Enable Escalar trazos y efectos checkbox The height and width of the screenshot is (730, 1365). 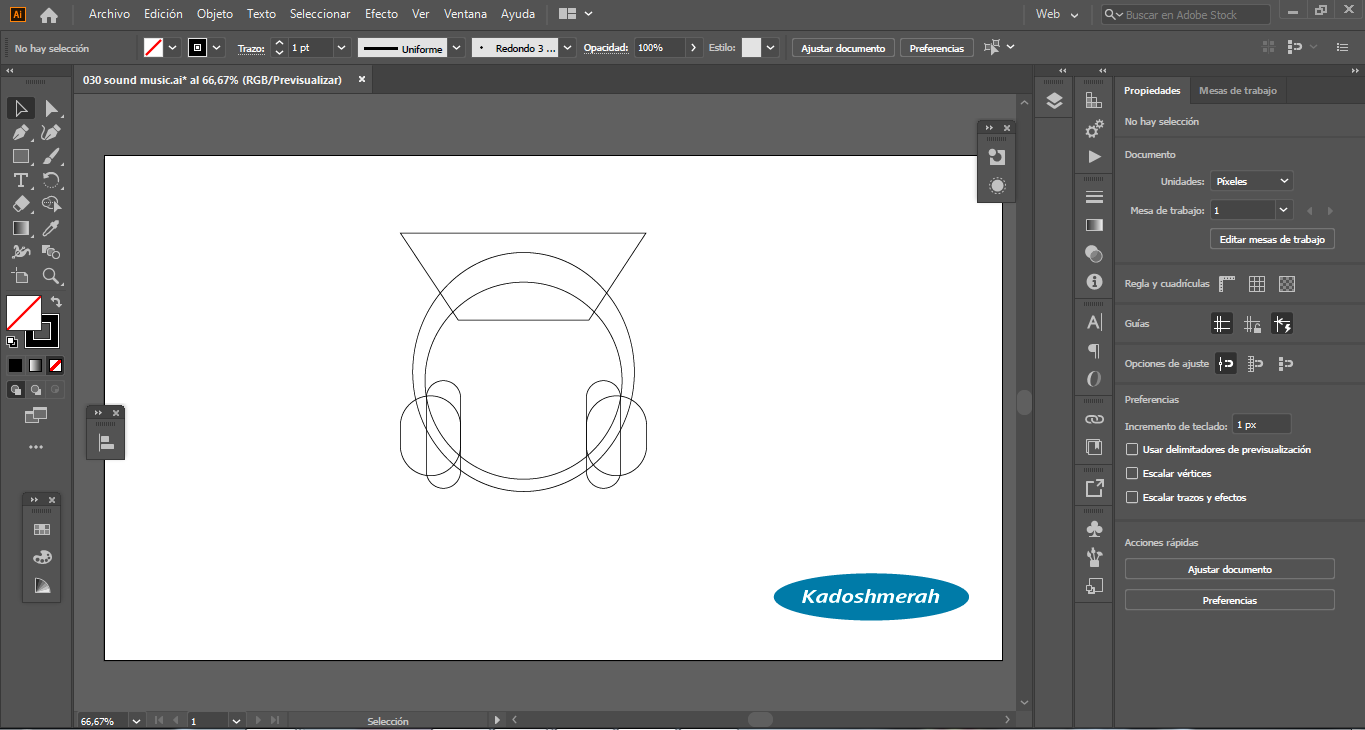coord(1132,498)
